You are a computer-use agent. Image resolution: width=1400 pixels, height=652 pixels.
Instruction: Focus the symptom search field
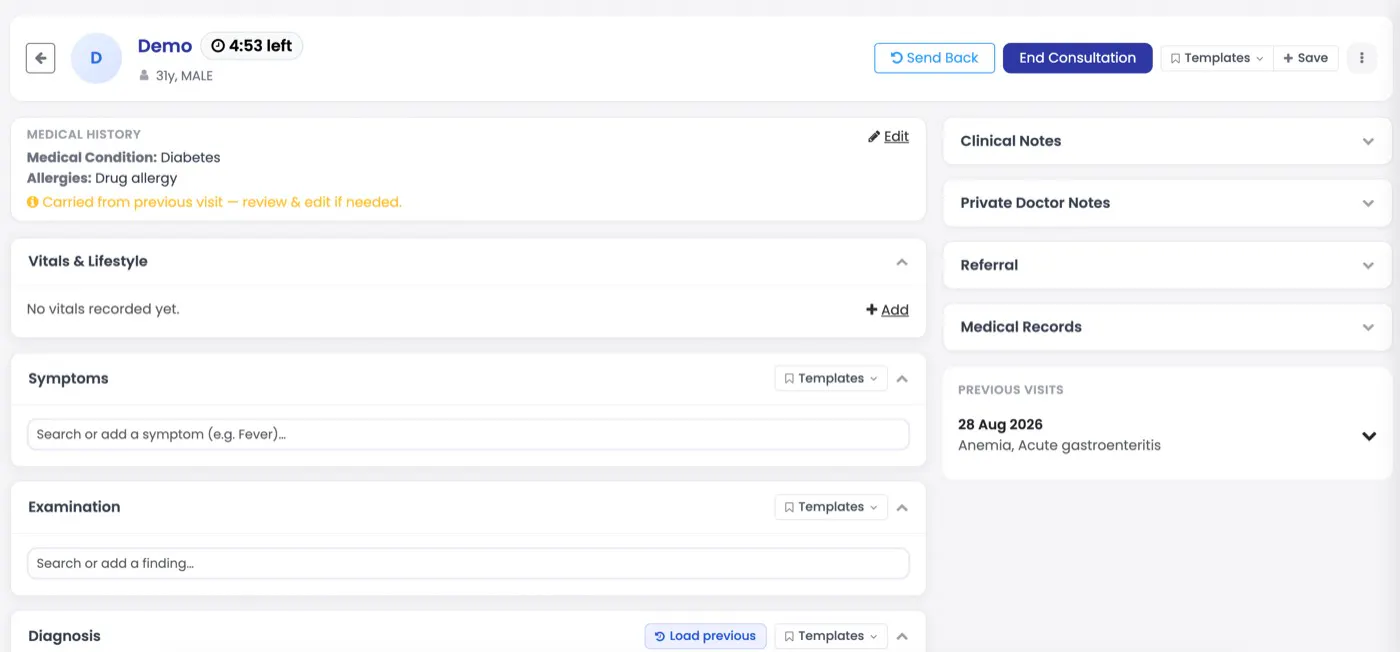[x=468, y=434]
